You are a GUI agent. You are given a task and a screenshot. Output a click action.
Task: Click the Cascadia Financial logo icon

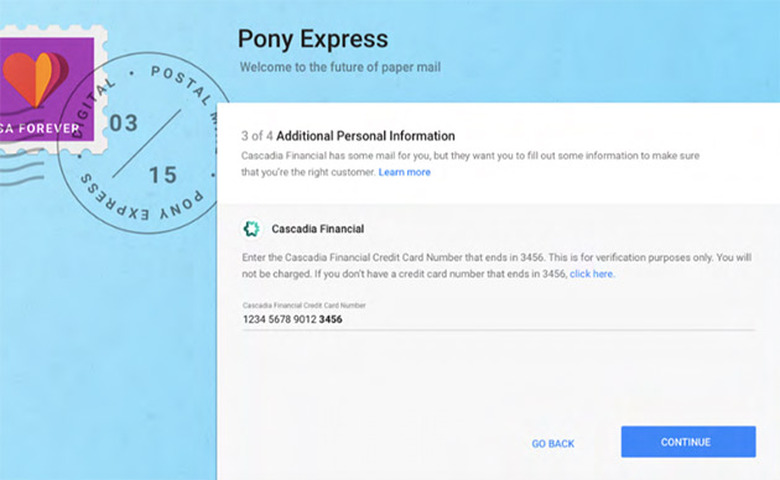click(x=252, y=229)
